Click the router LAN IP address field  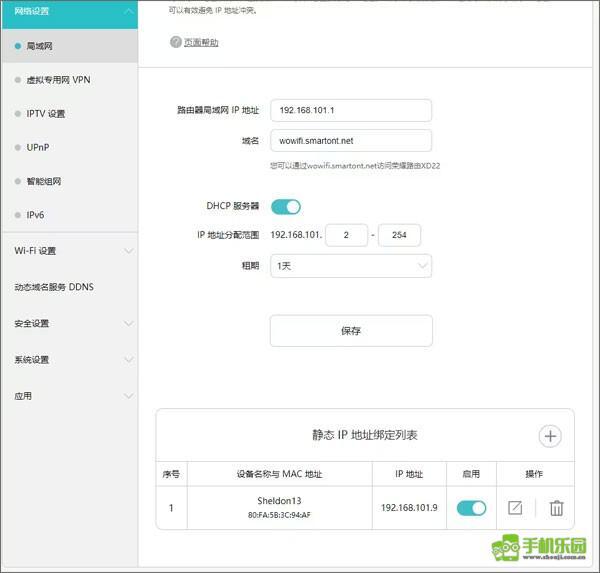pos(351,110)
